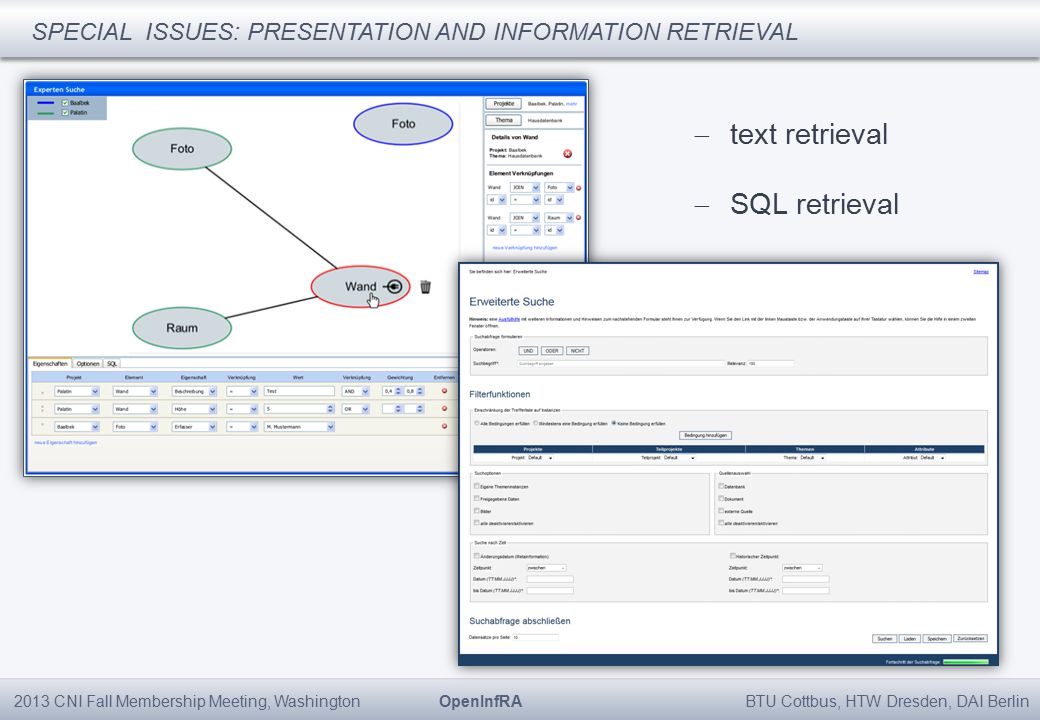This screenshot has width=1040, height=720.
Task: Open the Beschreibung Eigenschaft dropdown
Action: pos(194,391)
